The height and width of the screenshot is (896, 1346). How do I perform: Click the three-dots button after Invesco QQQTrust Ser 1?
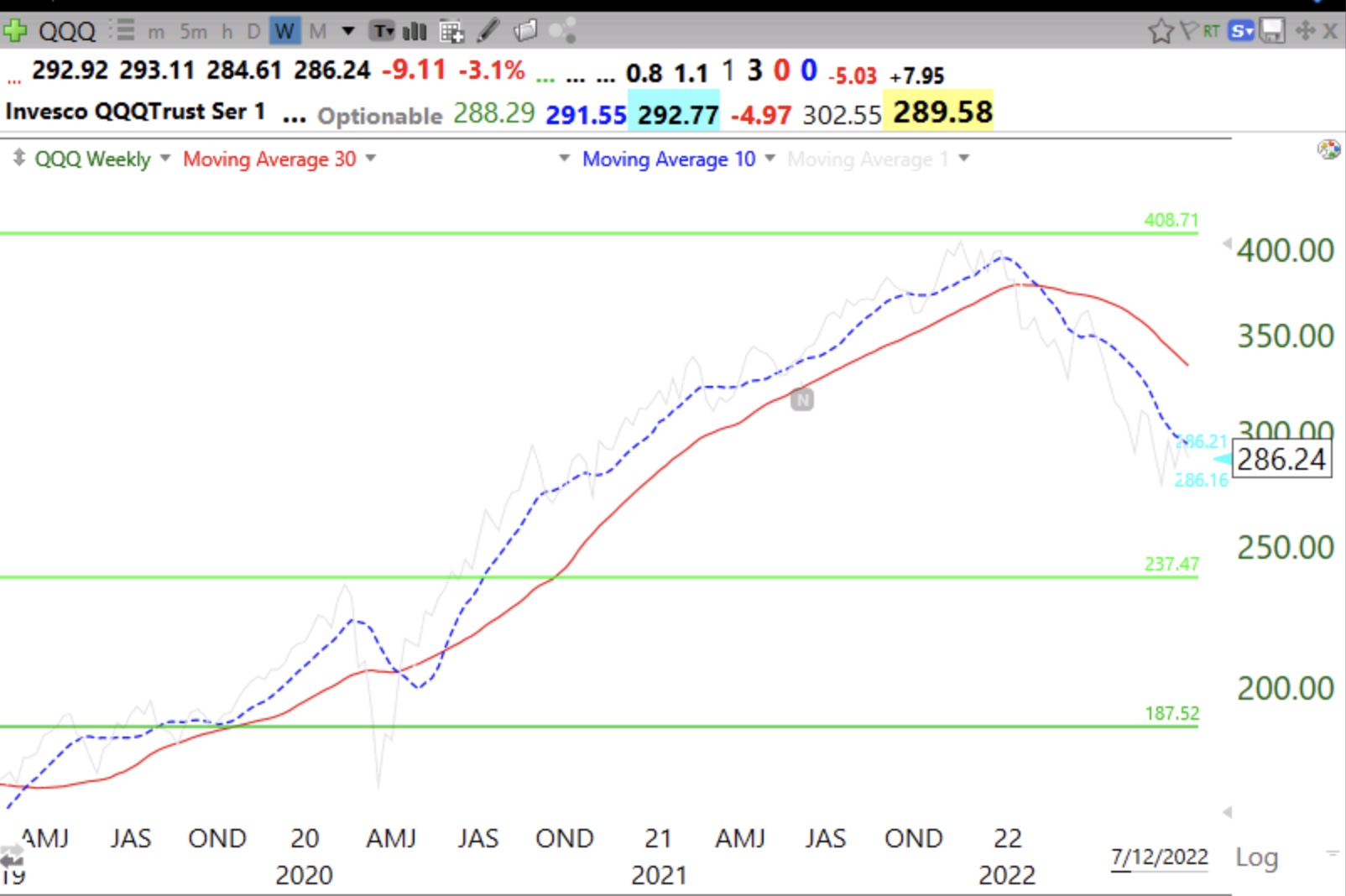[294, 117]
